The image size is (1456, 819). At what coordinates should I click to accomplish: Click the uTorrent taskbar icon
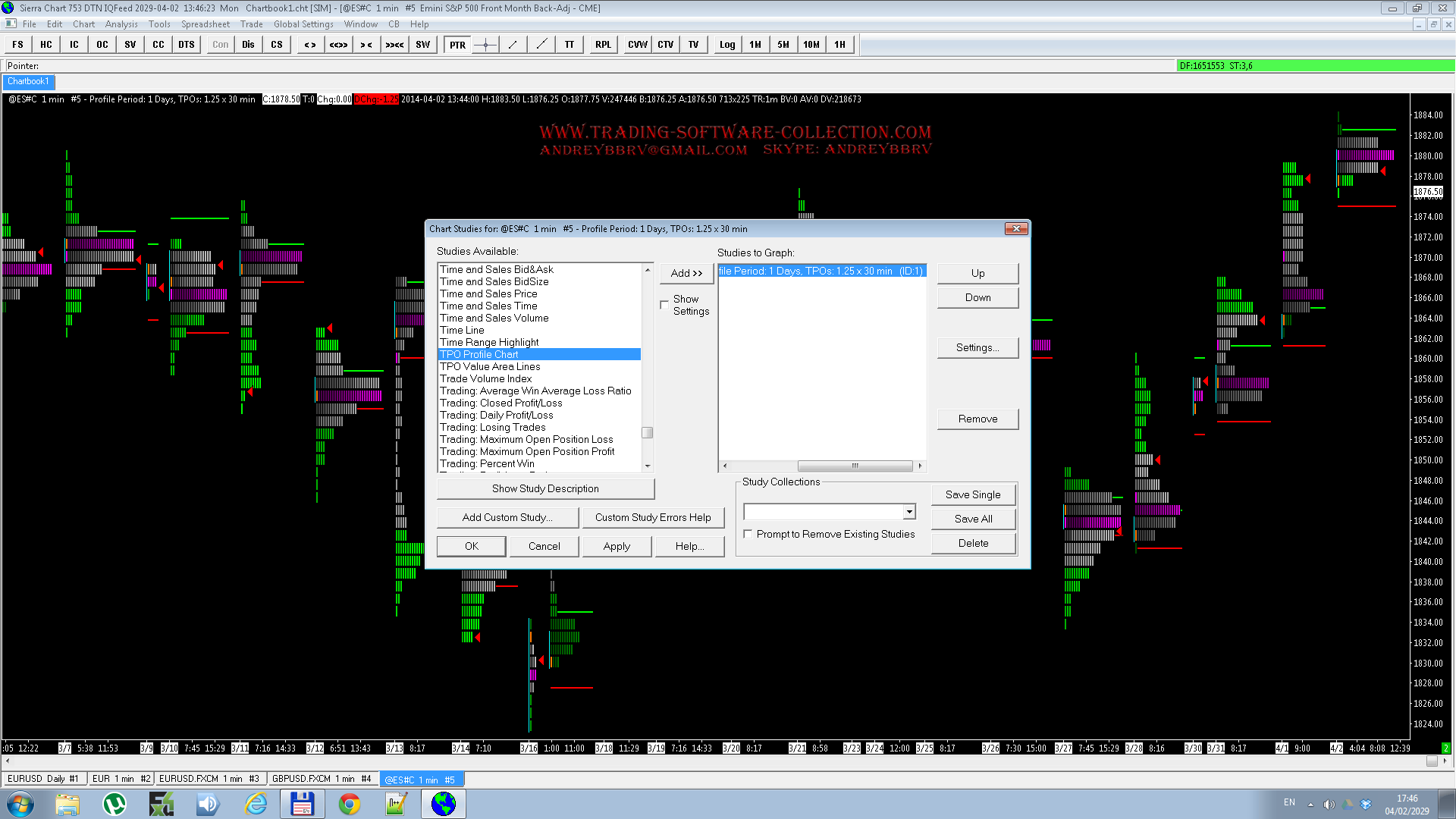pyautogui.click(x=115, y=804)
